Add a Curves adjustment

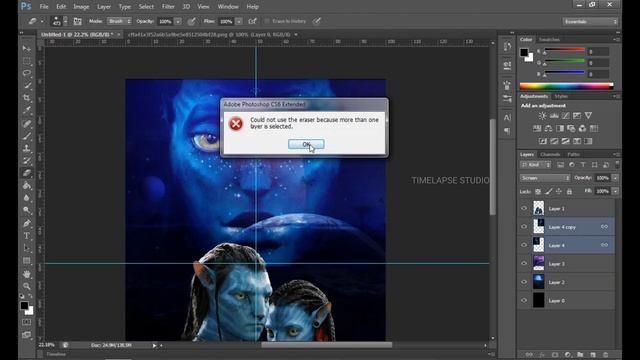[565, 116]
